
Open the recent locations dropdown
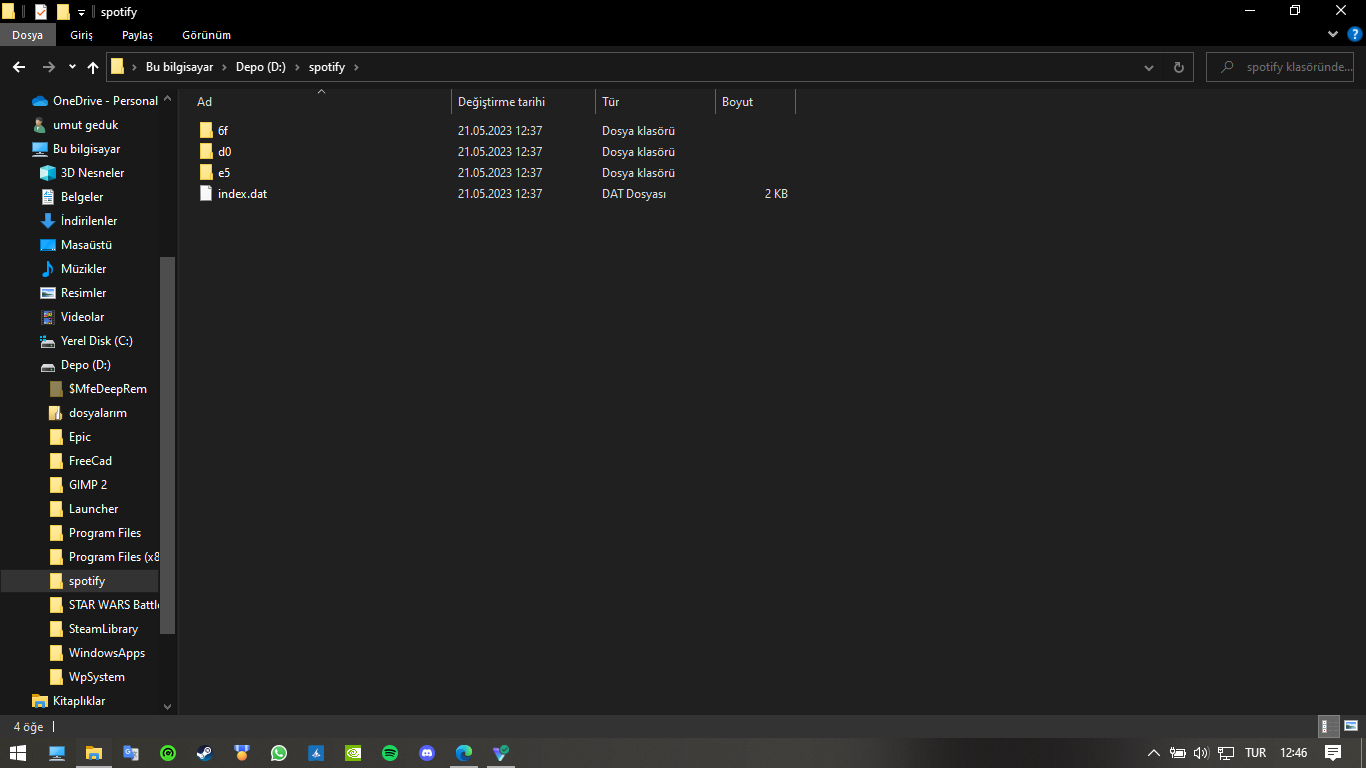click(72, 67)
